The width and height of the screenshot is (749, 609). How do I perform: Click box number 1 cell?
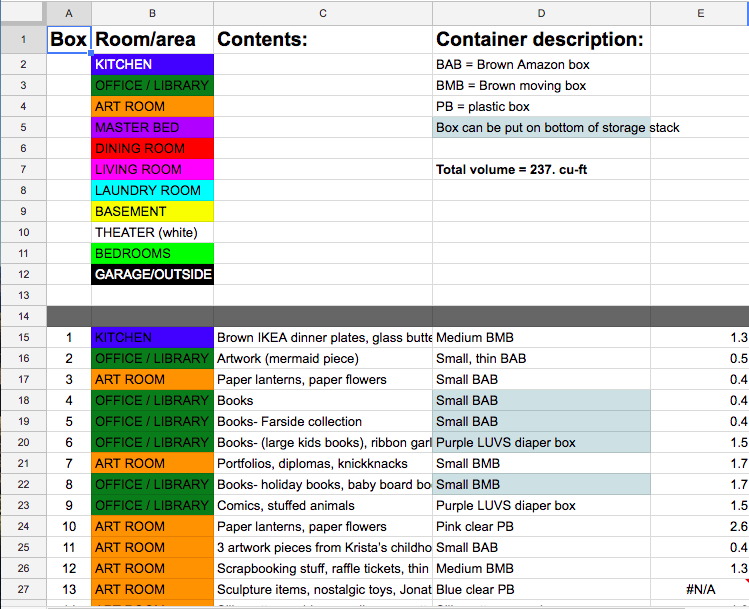tap(69, 338)
